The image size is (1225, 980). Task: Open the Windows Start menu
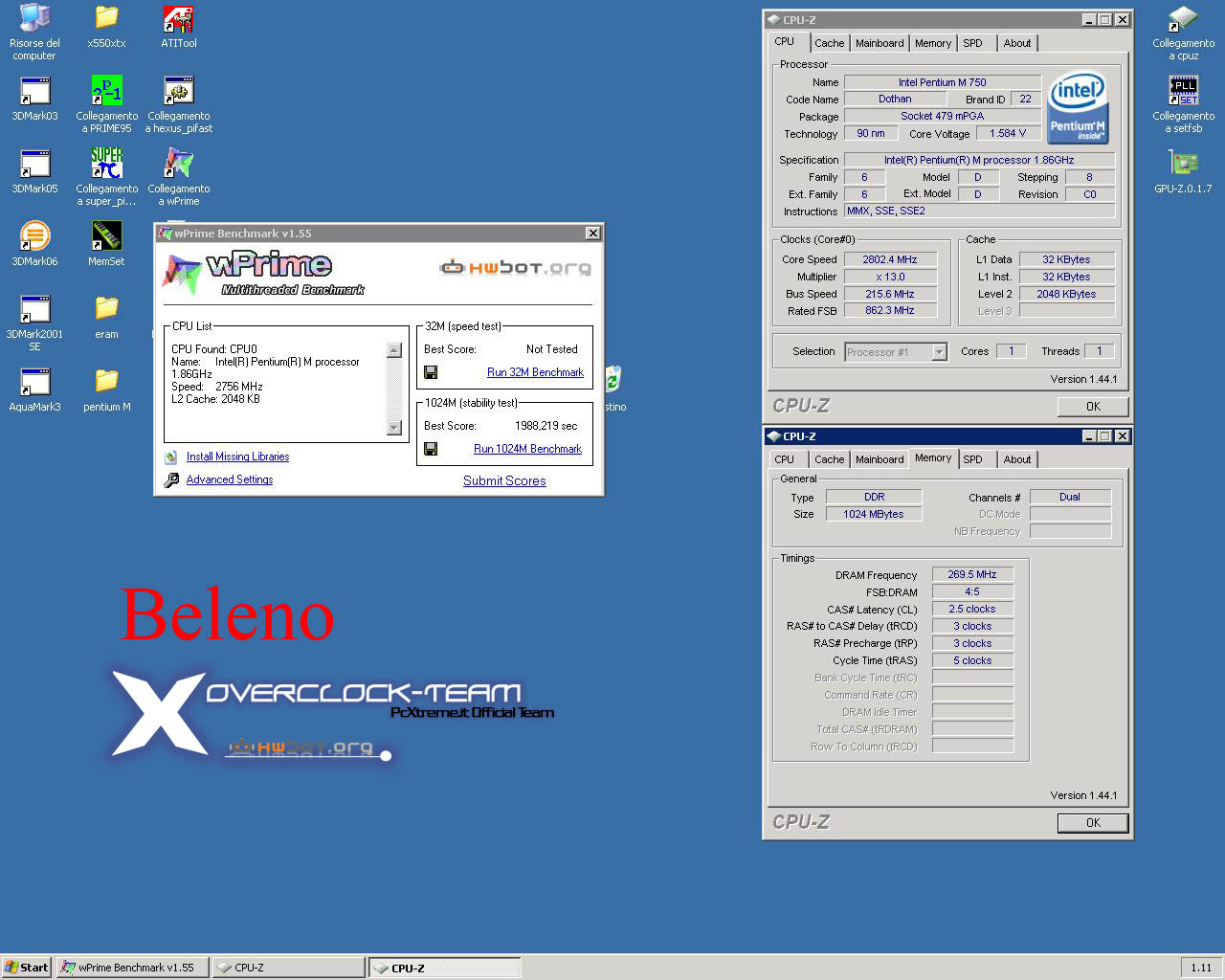(x=27, y=968)
